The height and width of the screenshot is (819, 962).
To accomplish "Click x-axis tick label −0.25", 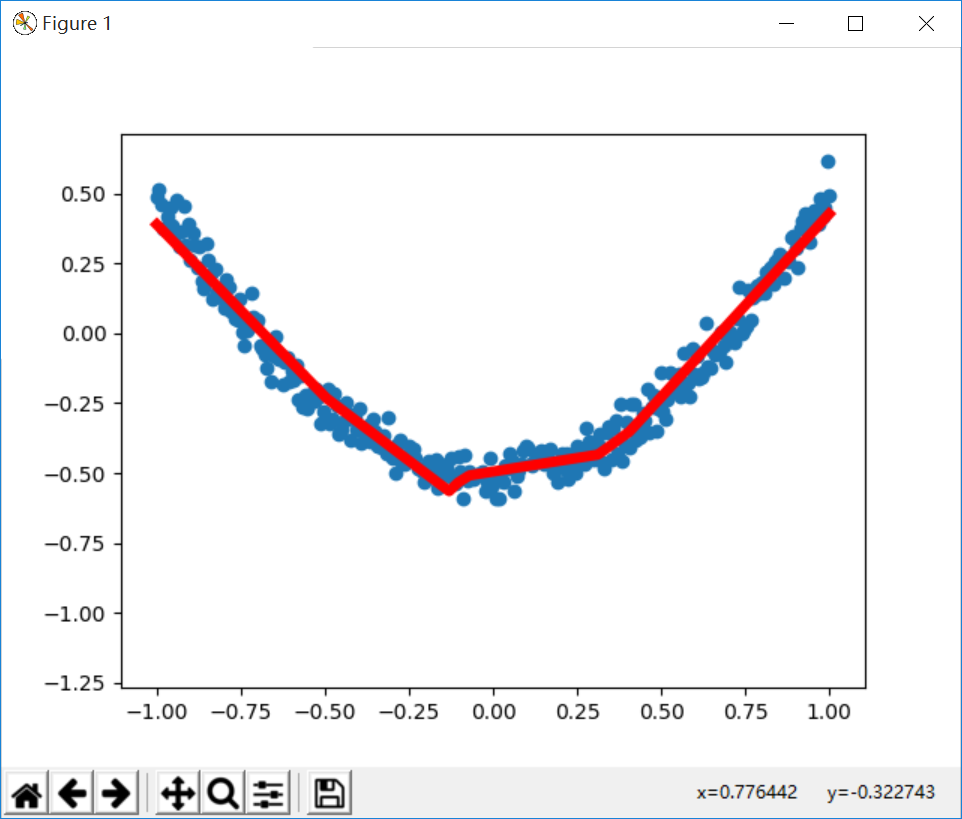I will tap(409, 712).
